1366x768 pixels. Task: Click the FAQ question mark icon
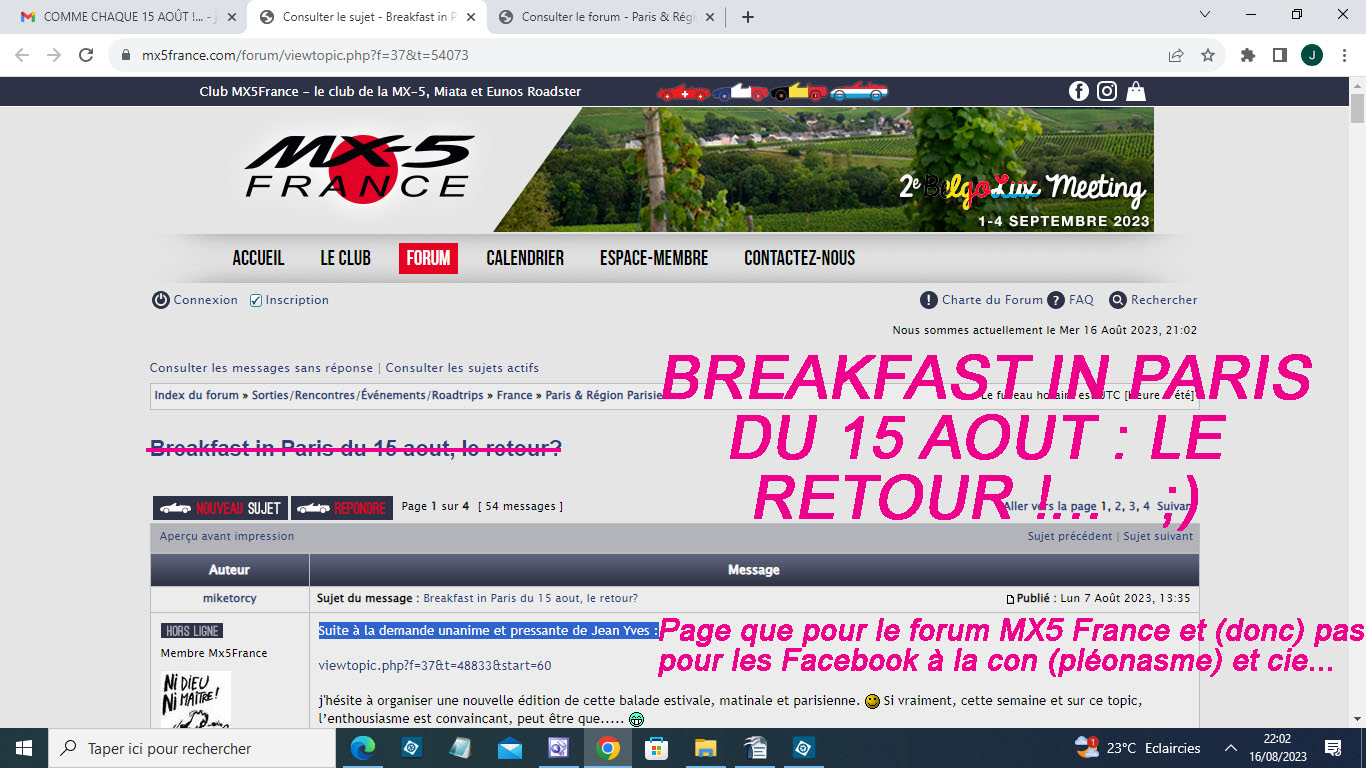[x=1056, y=300]
